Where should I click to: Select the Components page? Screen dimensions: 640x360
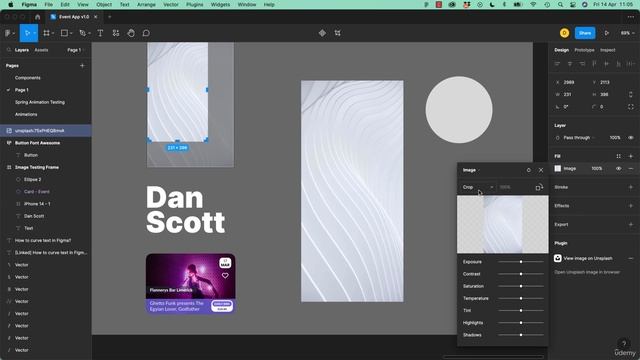tap(28, 78)
